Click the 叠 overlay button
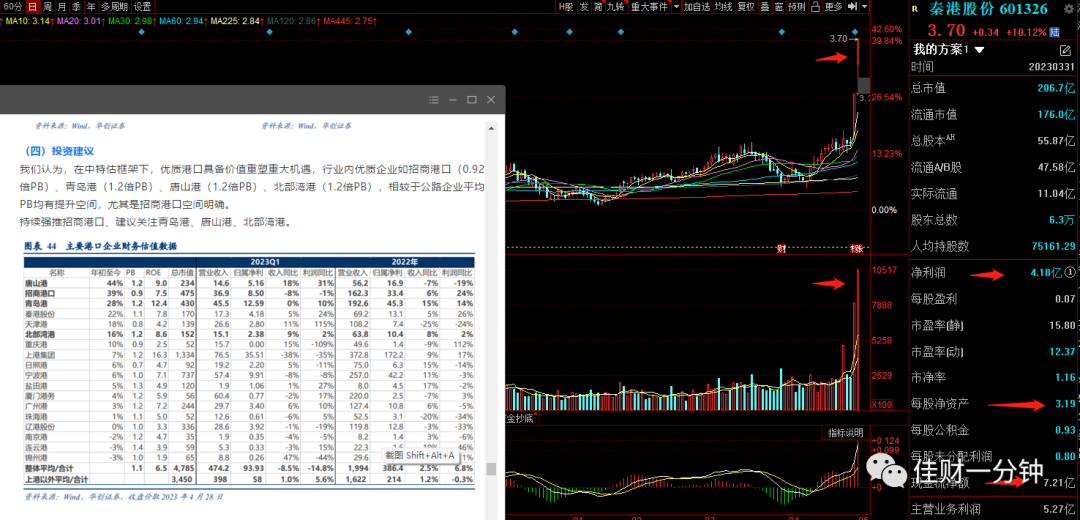The image size is (1080, 520). point(765,7)
